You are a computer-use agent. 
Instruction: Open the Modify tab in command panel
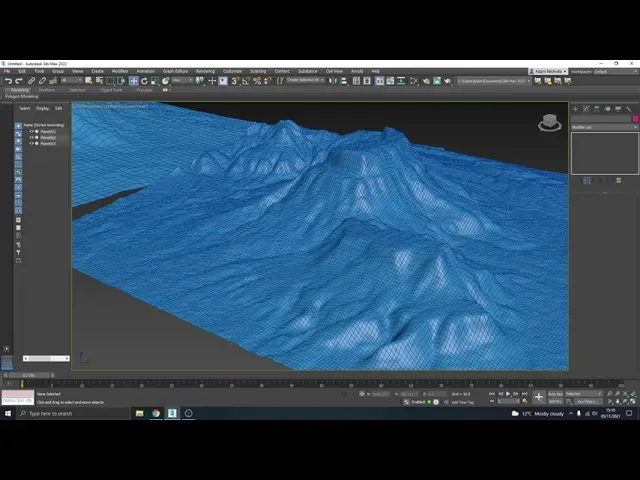click(586, 107)
